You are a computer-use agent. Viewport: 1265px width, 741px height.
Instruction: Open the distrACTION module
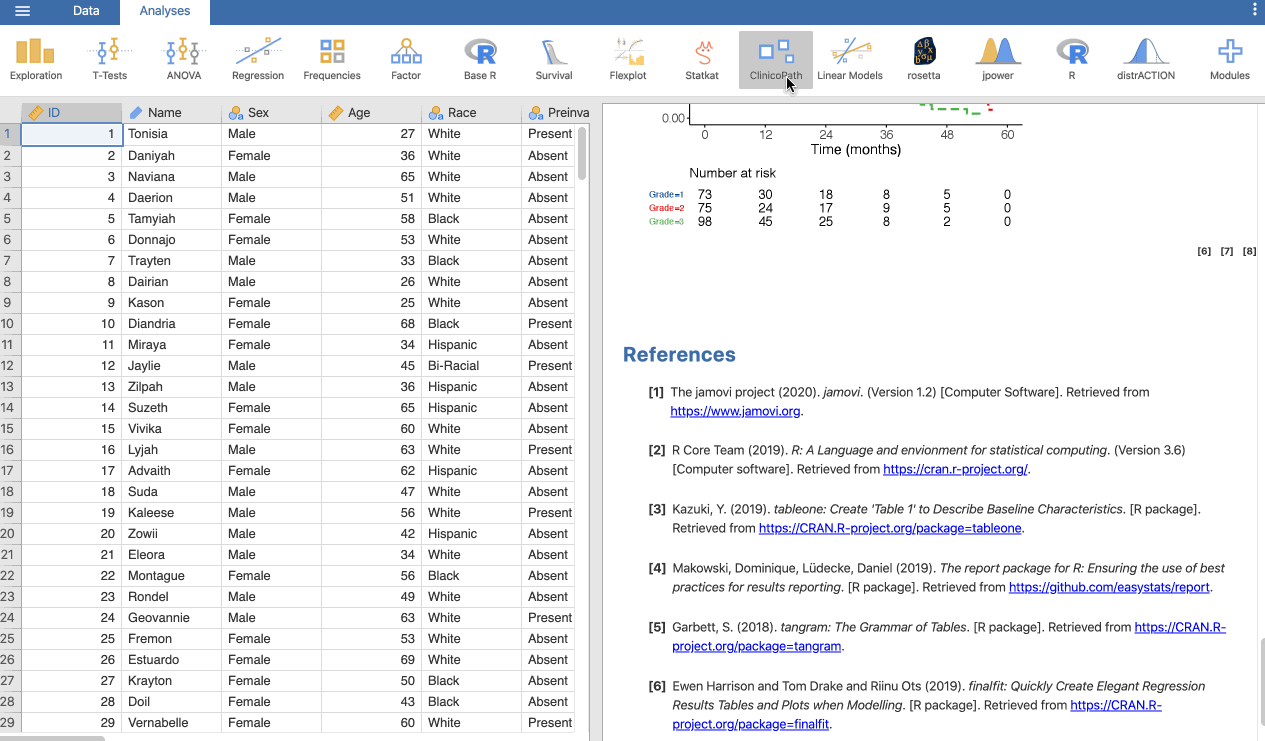[1146, 60]
